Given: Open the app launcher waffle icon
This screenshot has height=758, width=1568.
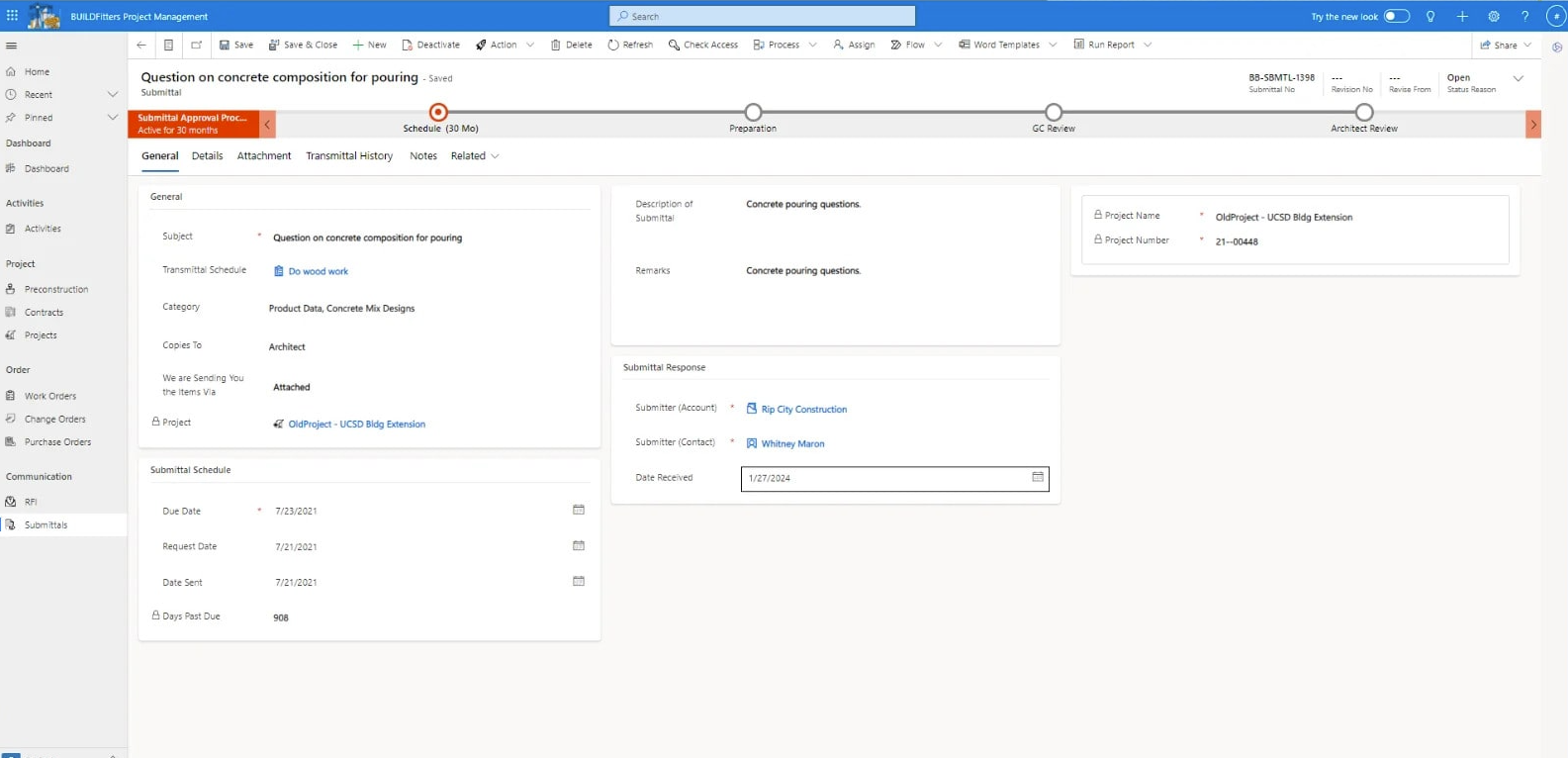Looking at the screenshot, I should point(12,16).
